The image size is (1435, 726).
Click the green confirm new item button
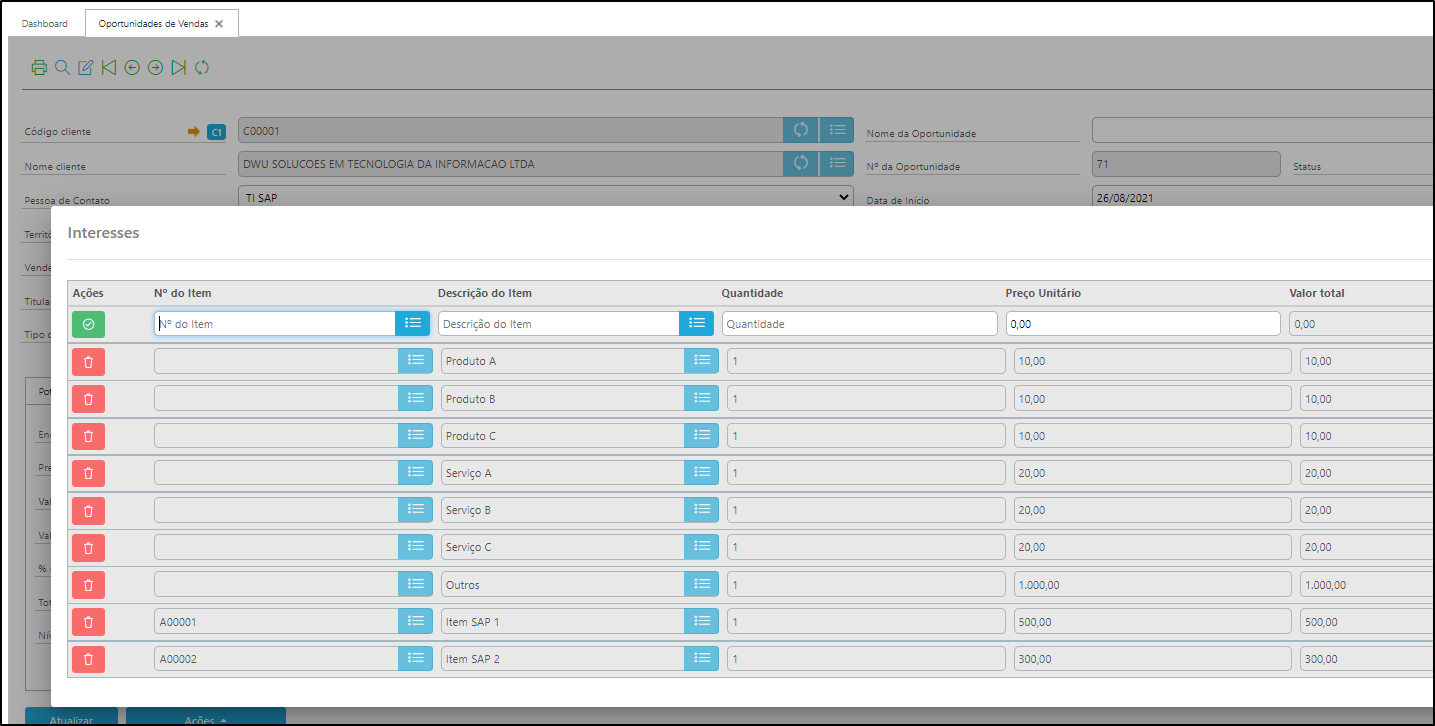pyautogui.click(x=88, y=324)
